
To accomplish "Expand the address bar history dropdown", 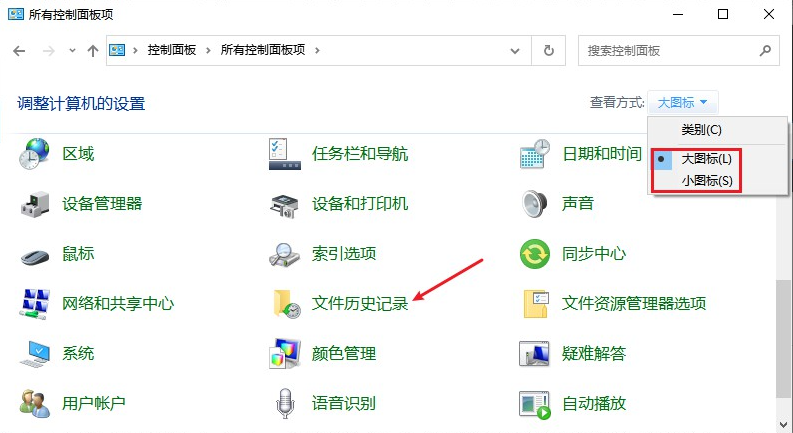I will [x=515, y=51].
